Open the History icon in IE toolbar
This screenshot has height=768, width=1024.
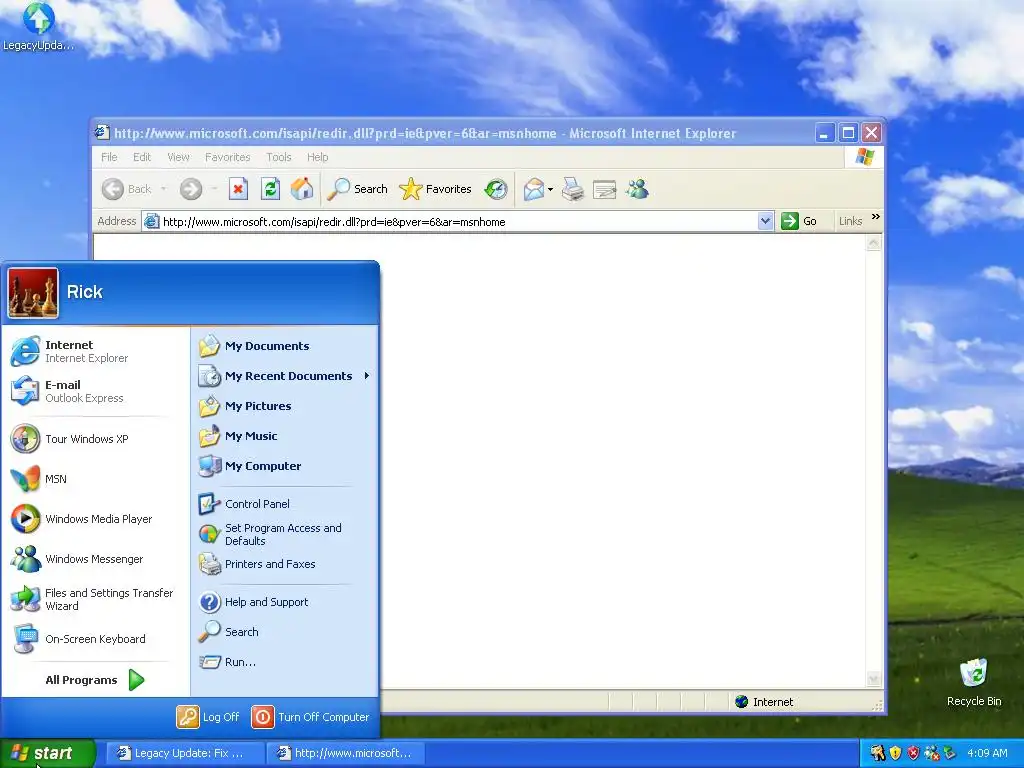[x=496, y=189]
